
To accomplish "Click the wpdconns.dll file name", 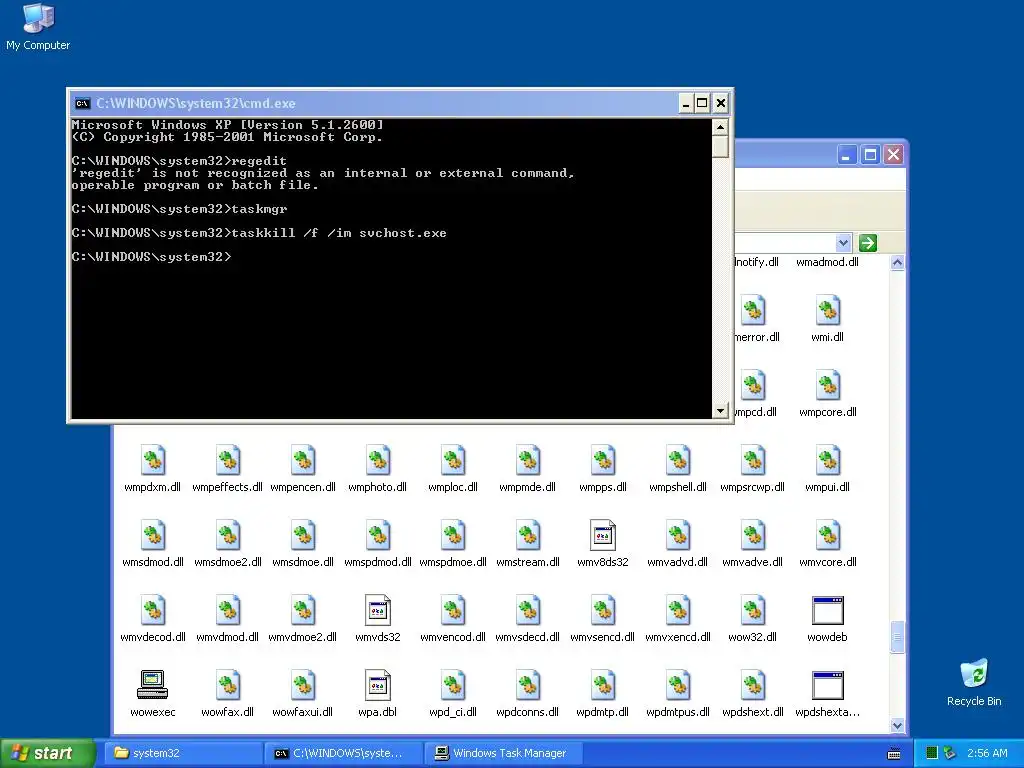I will pyautogui.click(x=528, y=712).
